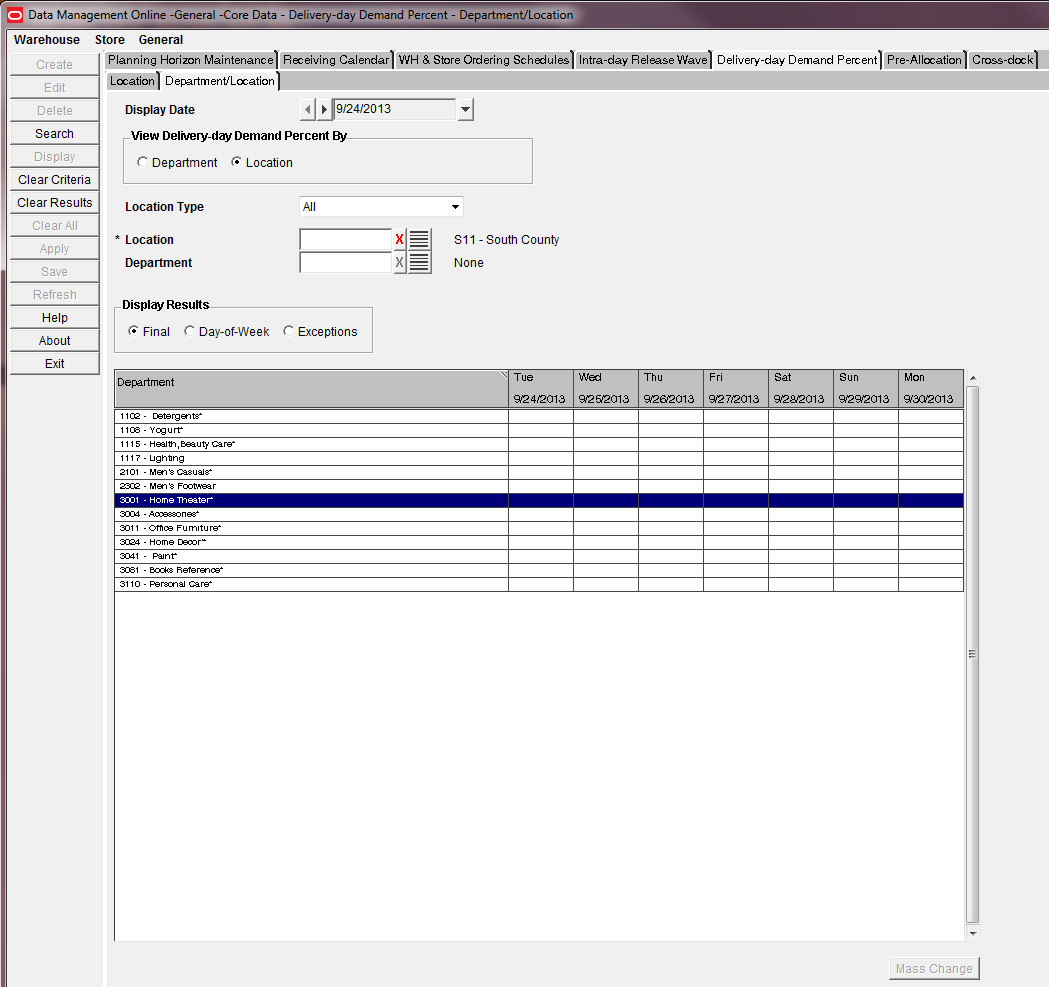Screen dimensions: 1049x987
Task: Click into the Department input field
Action: [x=345, y=262]
